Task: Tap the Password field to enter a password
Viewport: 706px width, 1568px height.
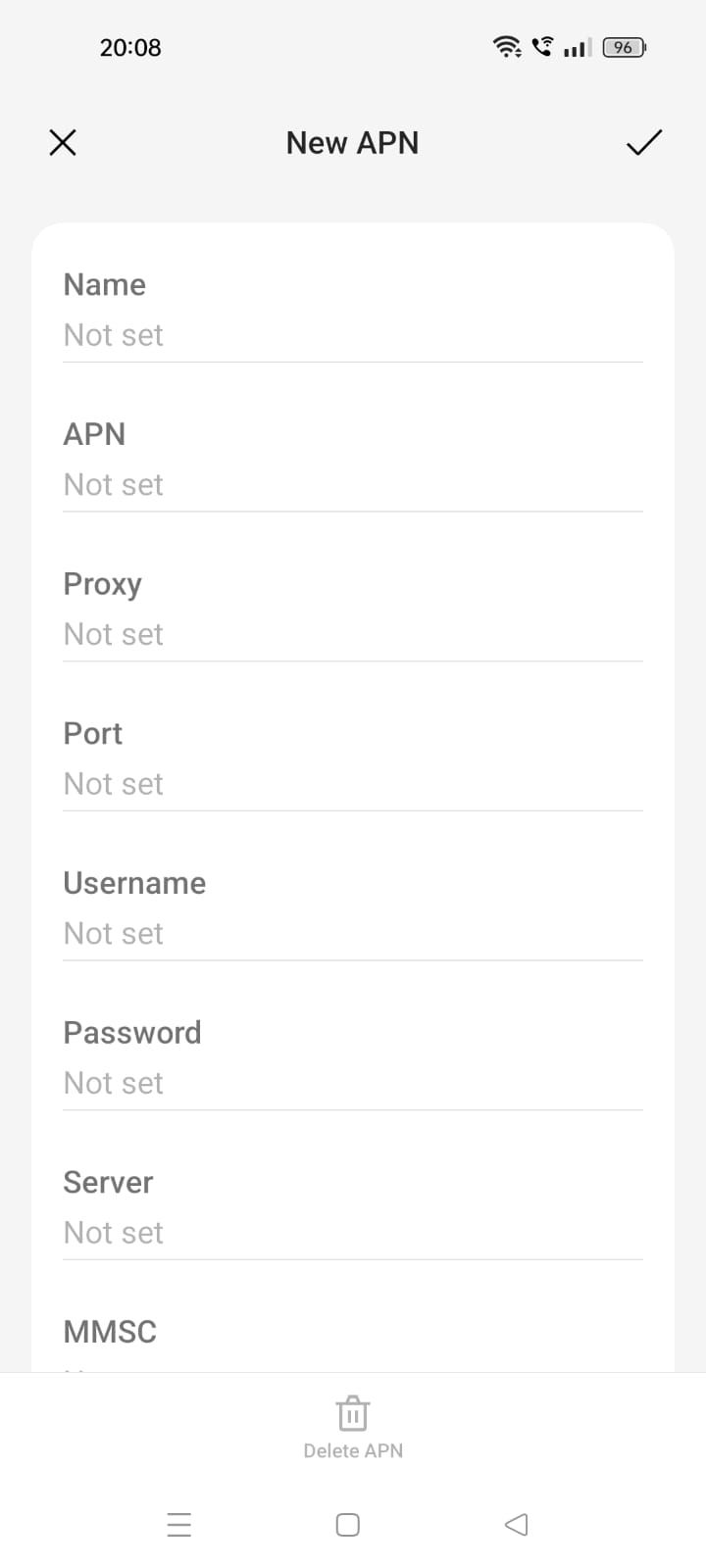Action: pos(353,1082)
